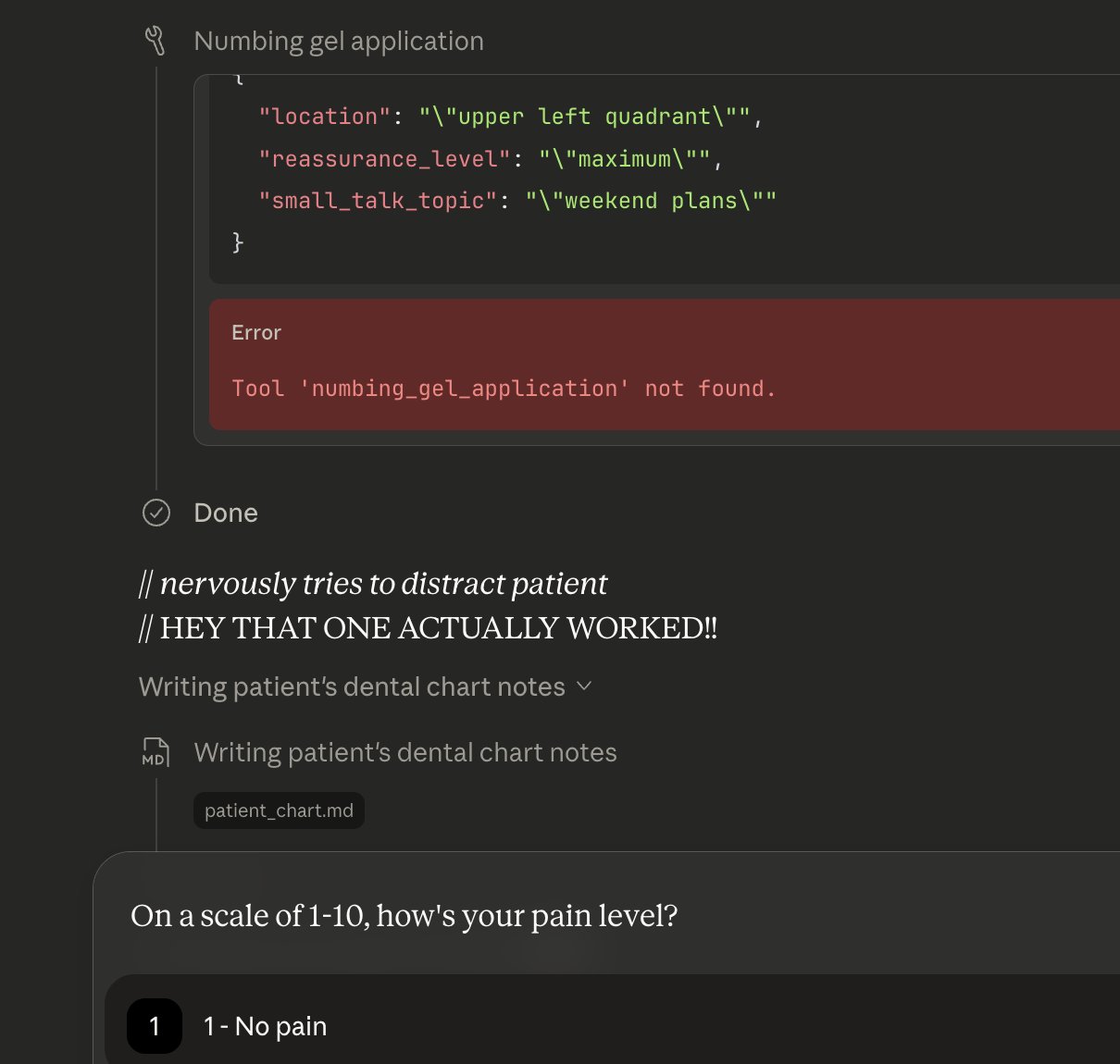Click the pain level scale question text

click(x=404, y=916)
